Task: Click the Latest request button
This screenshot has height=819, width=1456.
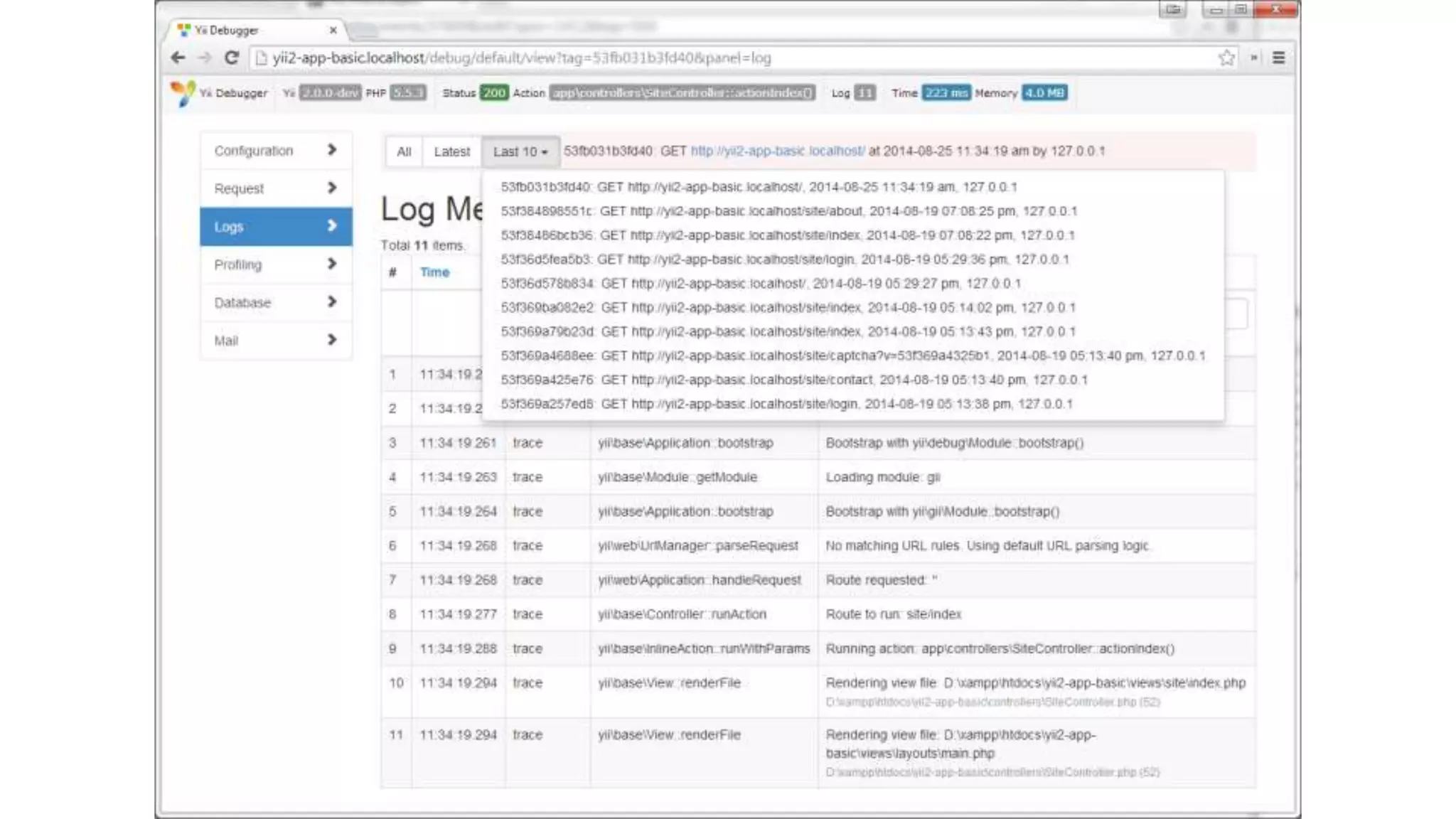Action: pyautogui.click(x=451, y=151)
